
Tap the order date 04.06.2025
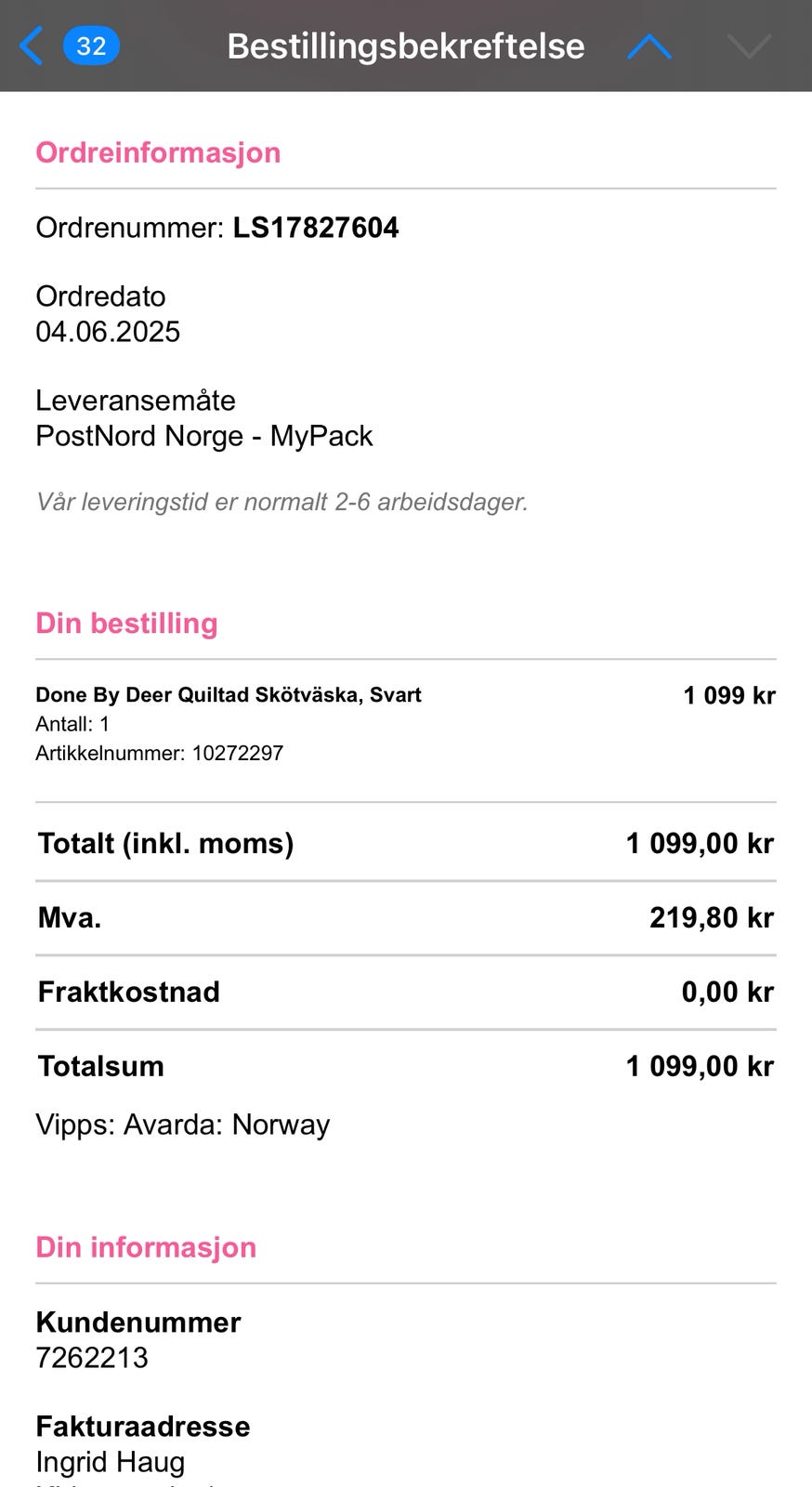(108, 332)
